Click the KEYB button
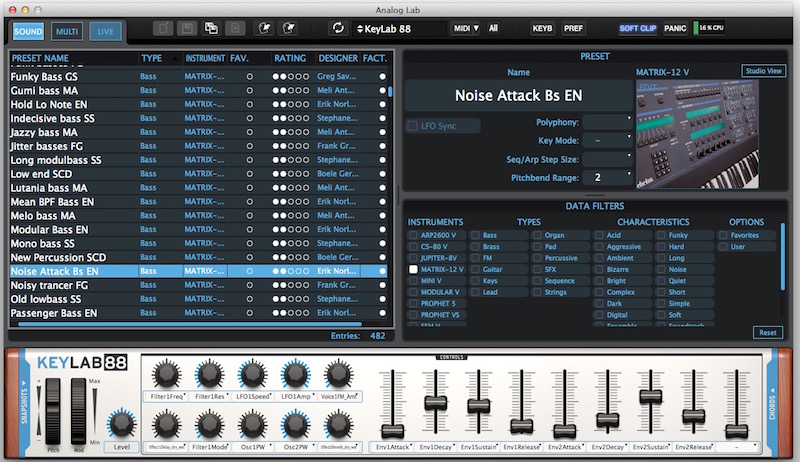Image resolution: width=800 pixels, height=462 pixels. 542,29
